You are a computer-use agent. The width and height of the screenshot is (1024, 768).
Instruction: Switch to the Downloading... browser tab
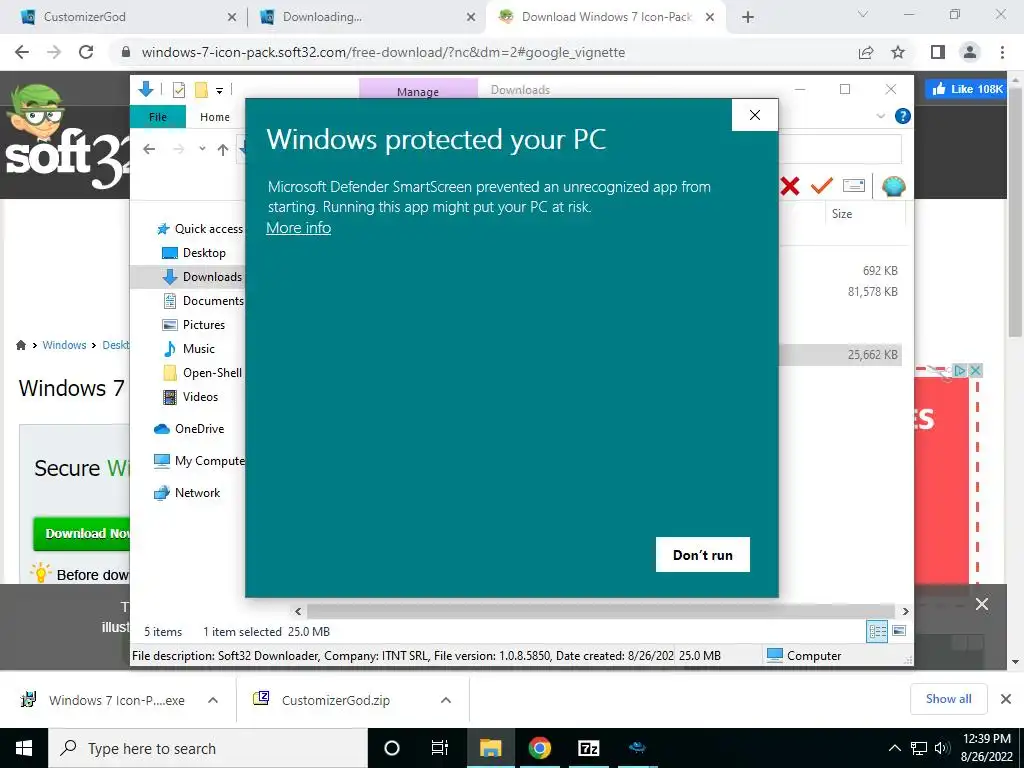(x=366, y=17)
